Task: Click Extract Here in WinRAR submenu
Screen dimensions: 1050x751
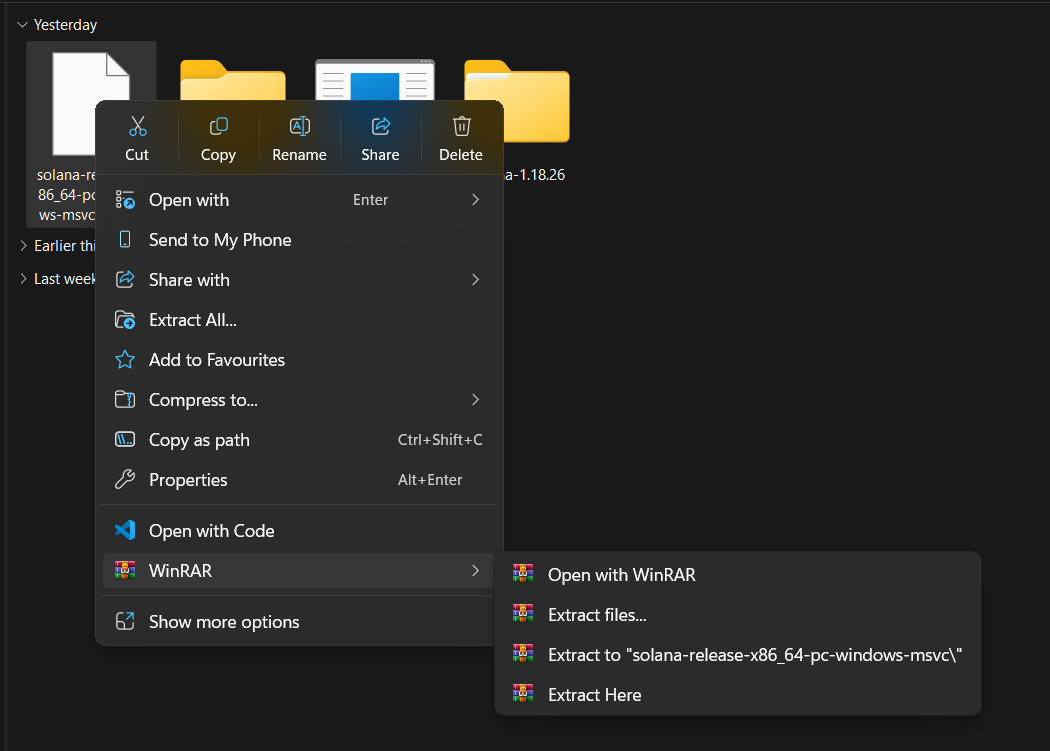Action: tap(594, 695)
